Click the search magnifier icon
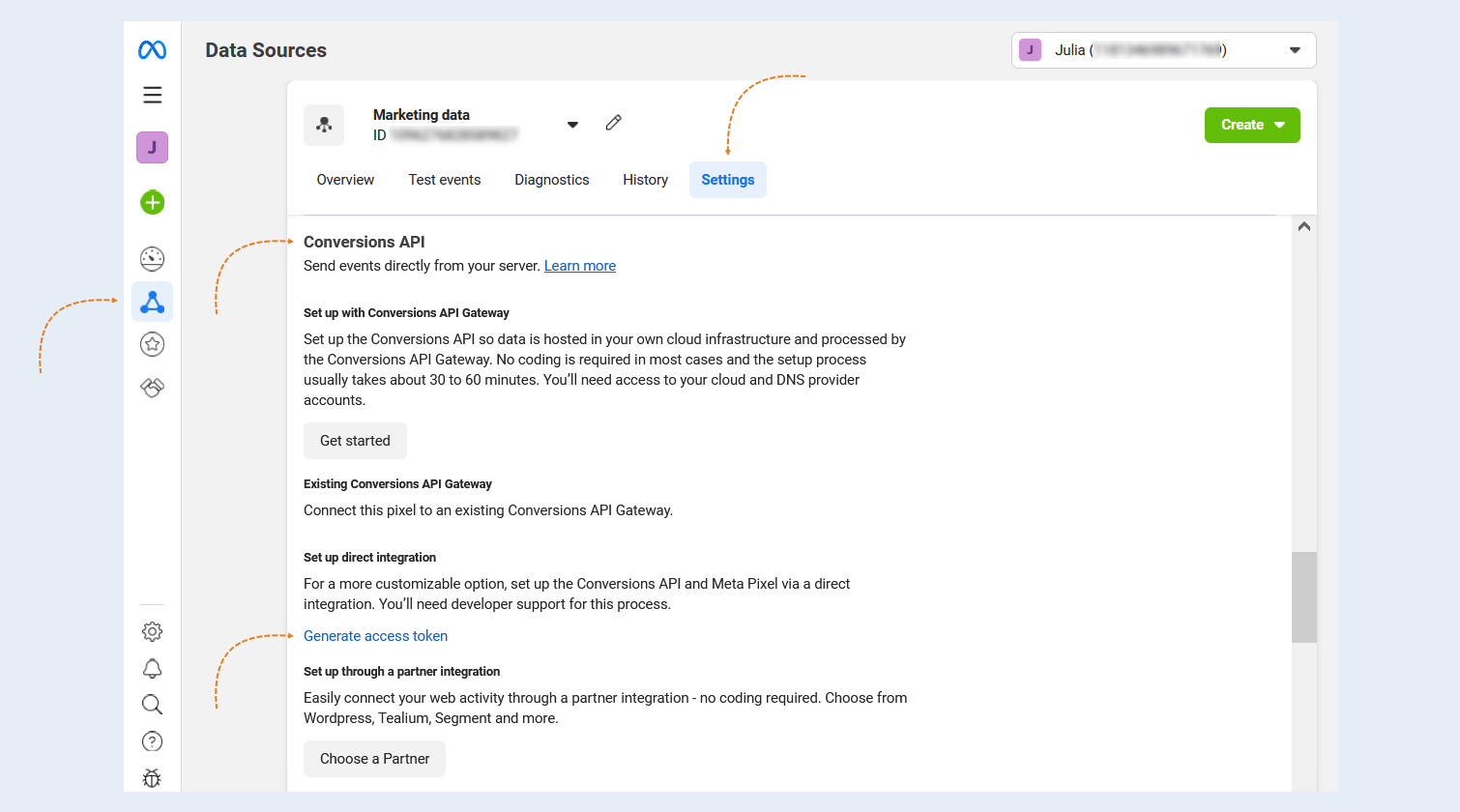Viewport: 1460px width, 812px height. tap(152, 705)
